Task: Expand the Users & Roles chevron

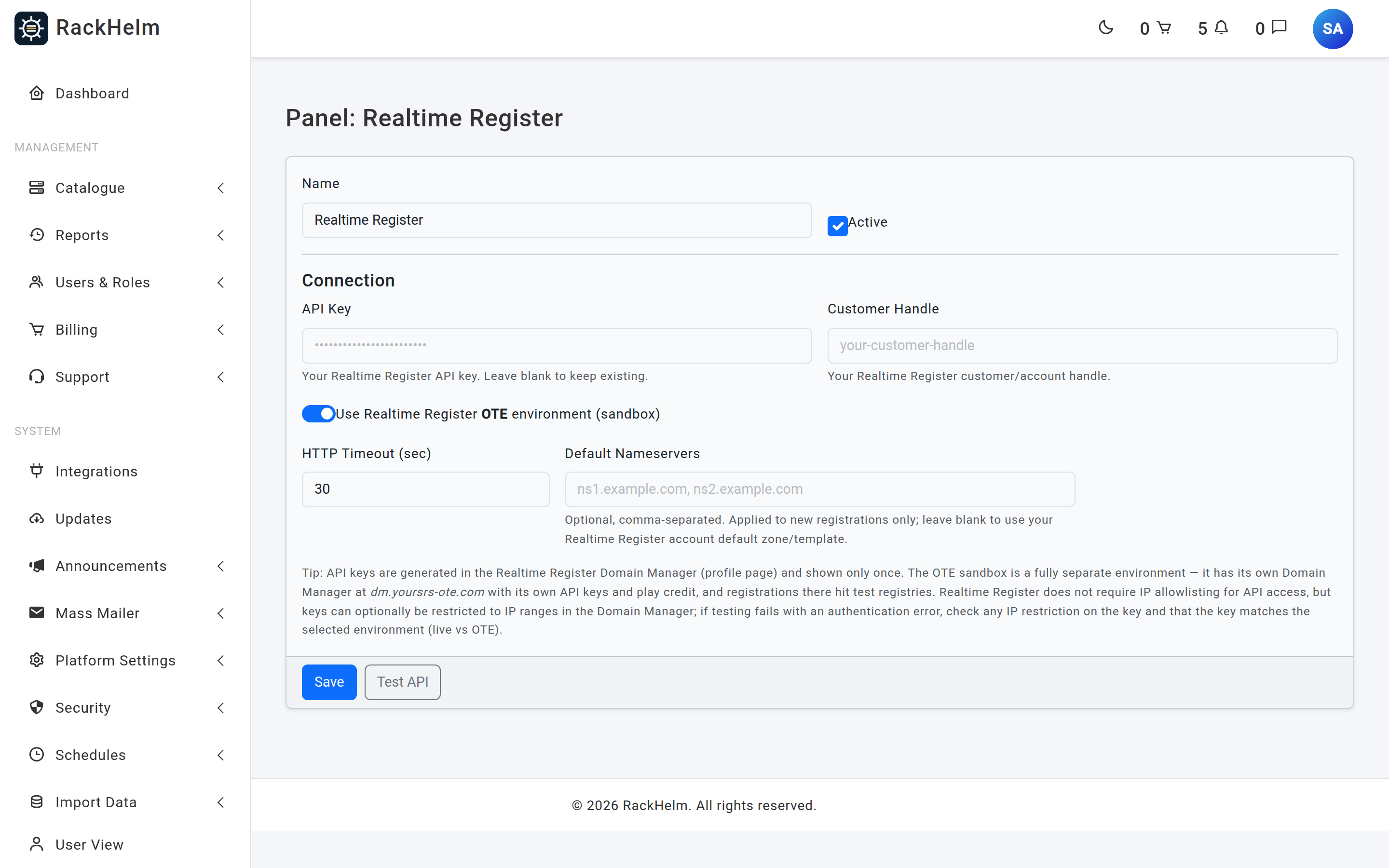Action: point(220,282)
